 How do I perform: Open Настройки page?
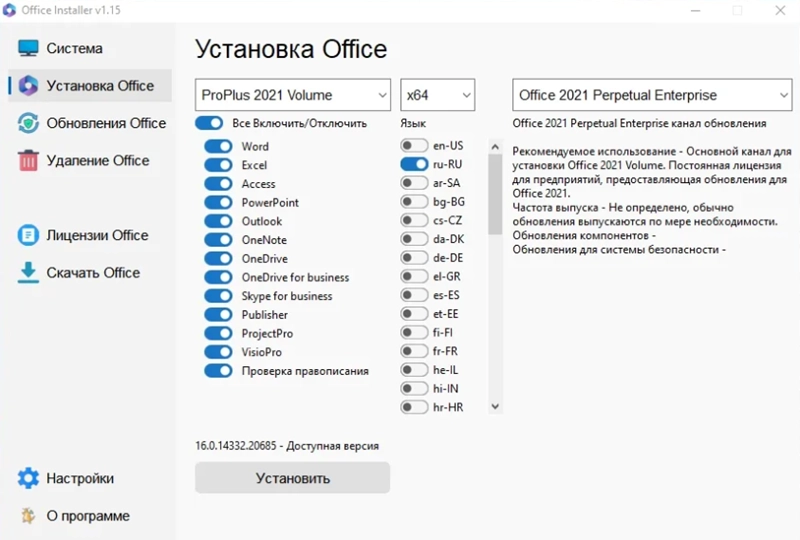(x=90, y=478)
